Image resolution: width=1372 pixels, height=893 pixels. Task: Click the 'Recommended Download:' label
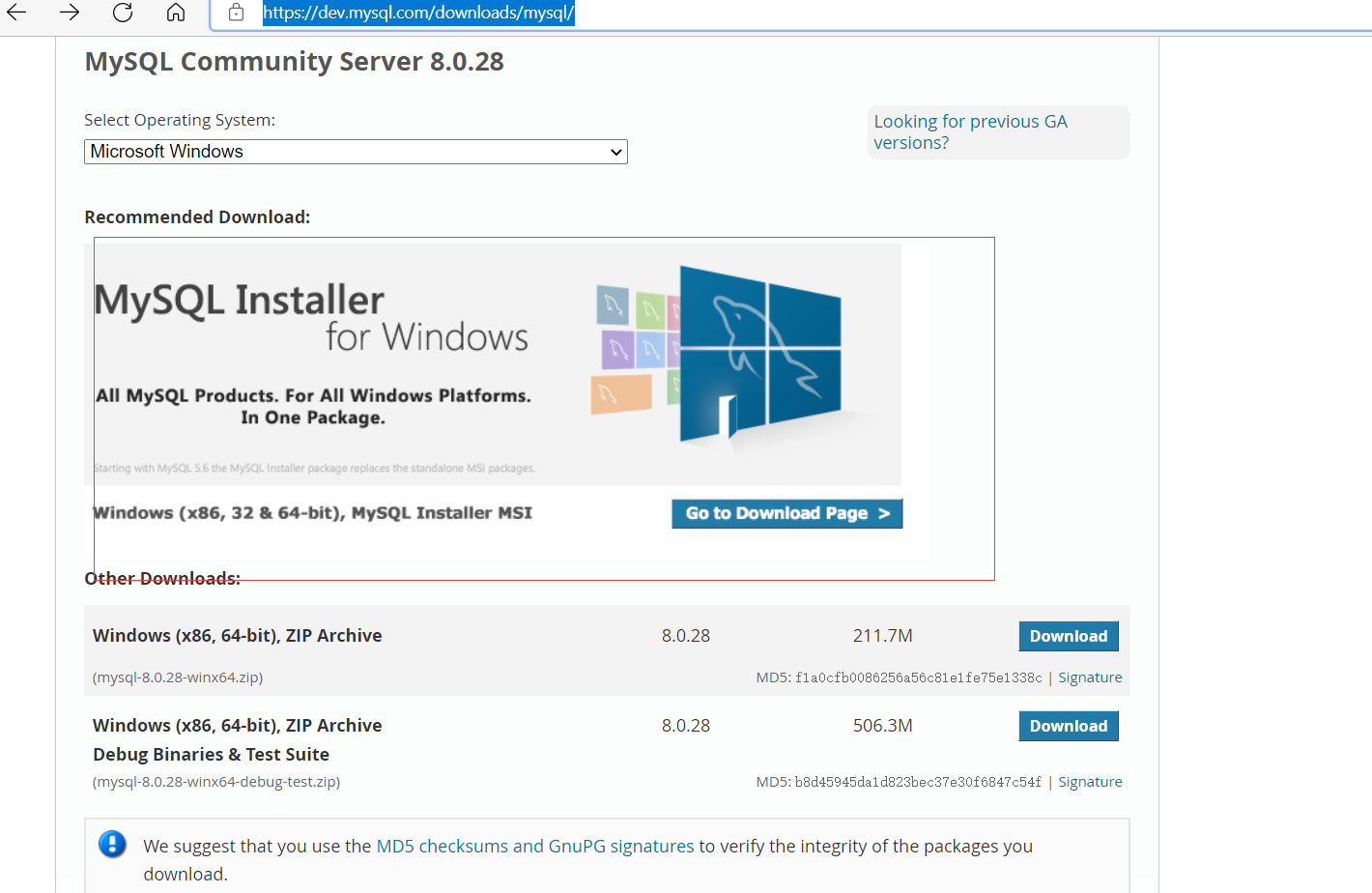[197, 217]
